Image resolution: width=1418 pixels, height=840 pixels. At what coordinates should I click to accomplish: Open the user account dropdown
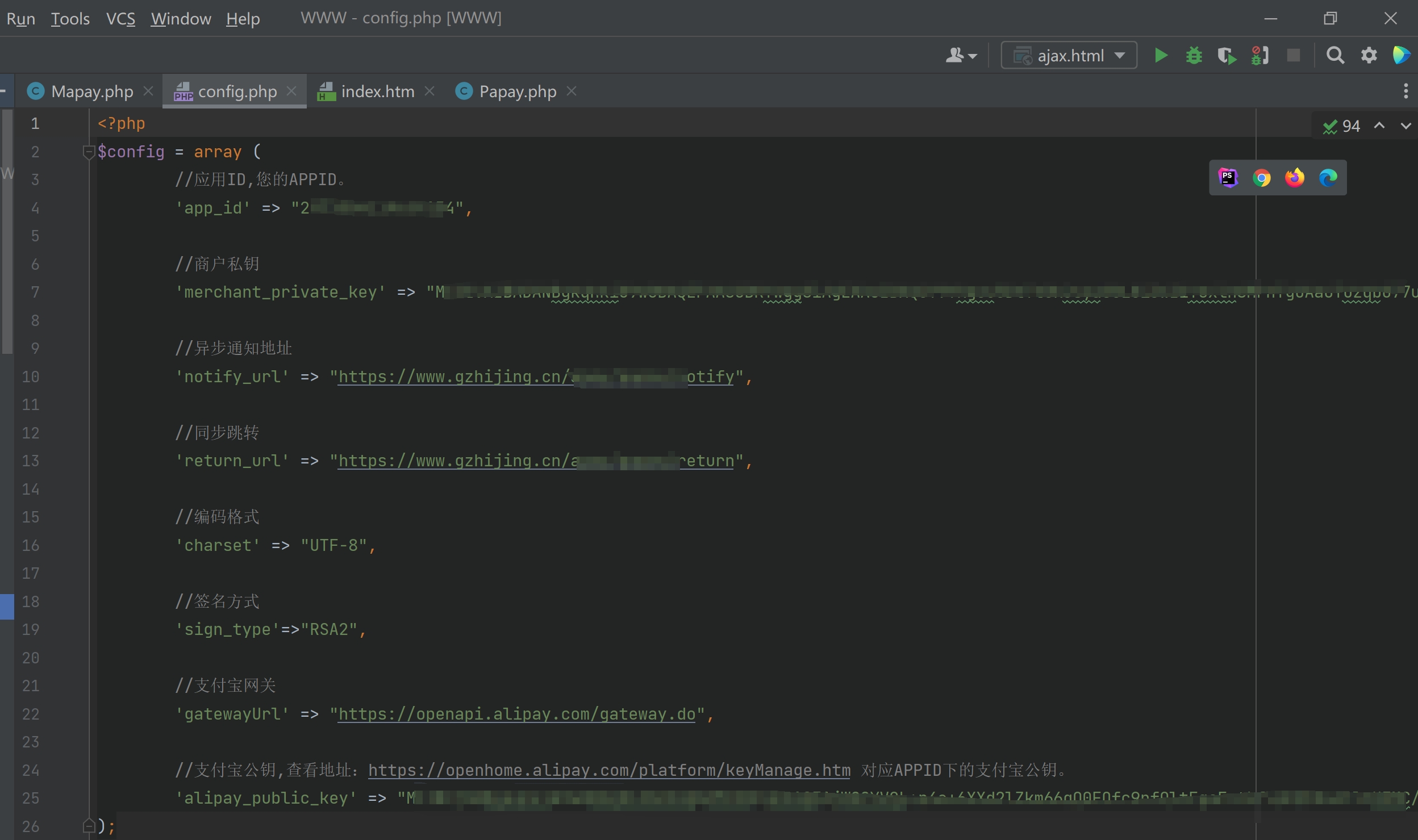pos(961,55)
